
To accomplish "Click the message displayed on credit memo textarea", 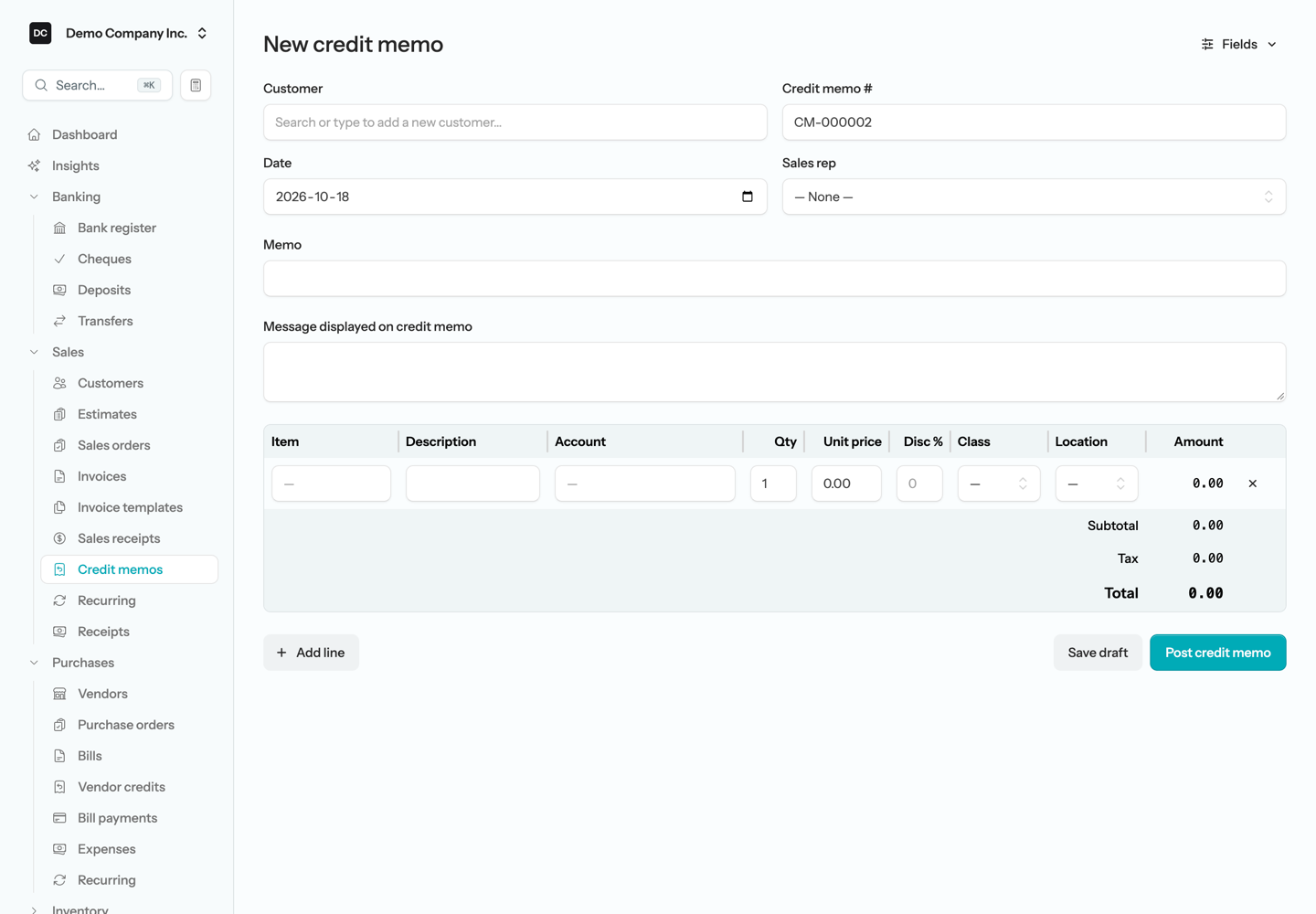I will coord(774,372).
